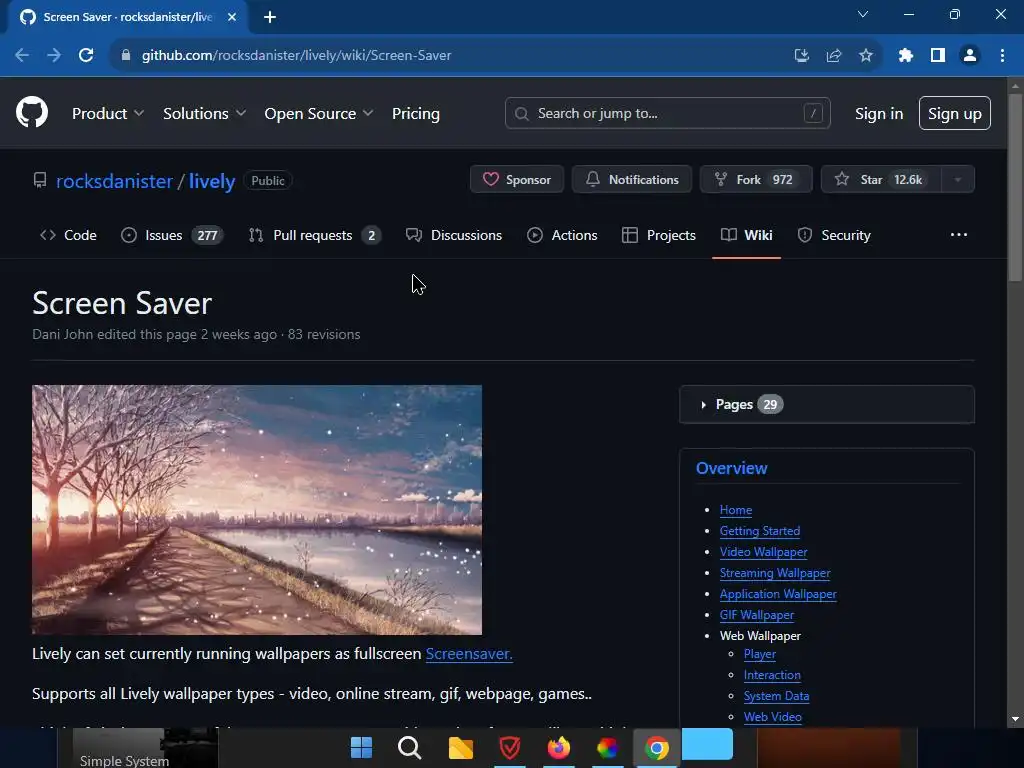Bookmark this page with the star icon
1024x768 pixels.
point(866,56)
